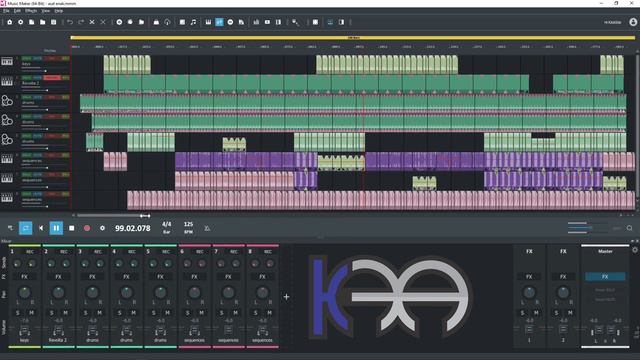Jump to start with the rewind button
640x360 pixels.
pyautogui.click(x=41, y=228)
